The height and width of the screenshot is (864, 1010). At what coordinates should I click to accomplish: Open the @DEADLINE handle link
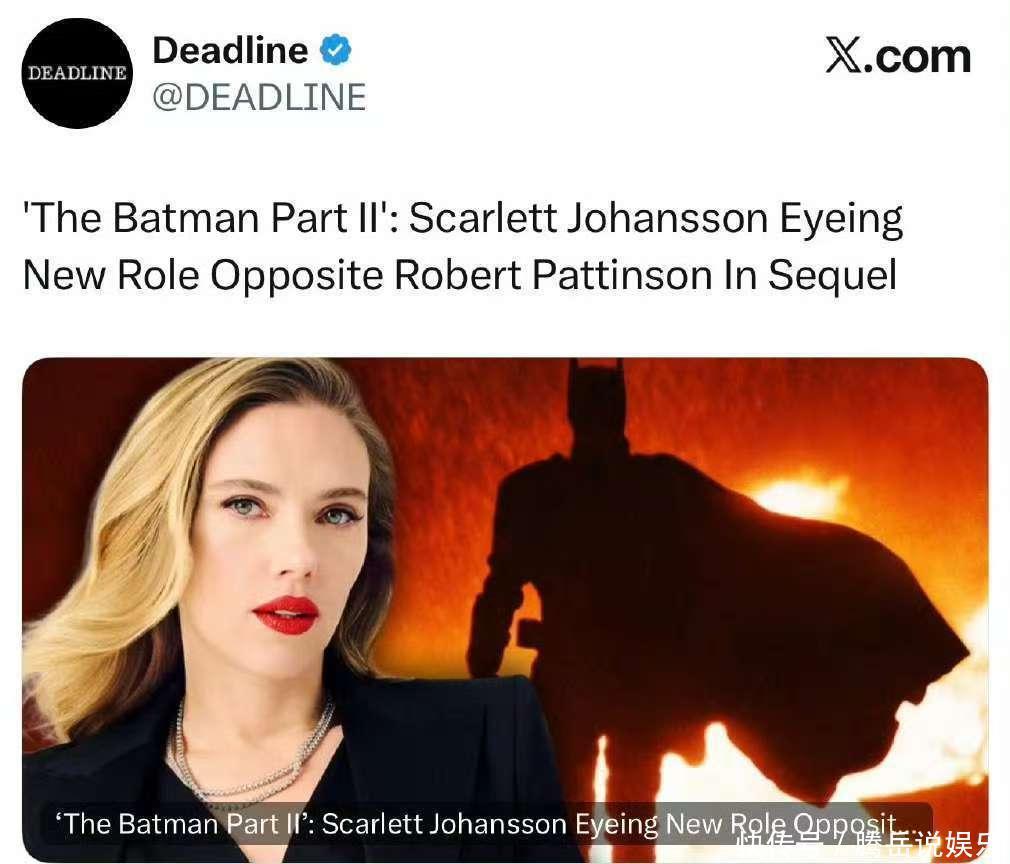[x=259, y=97]
